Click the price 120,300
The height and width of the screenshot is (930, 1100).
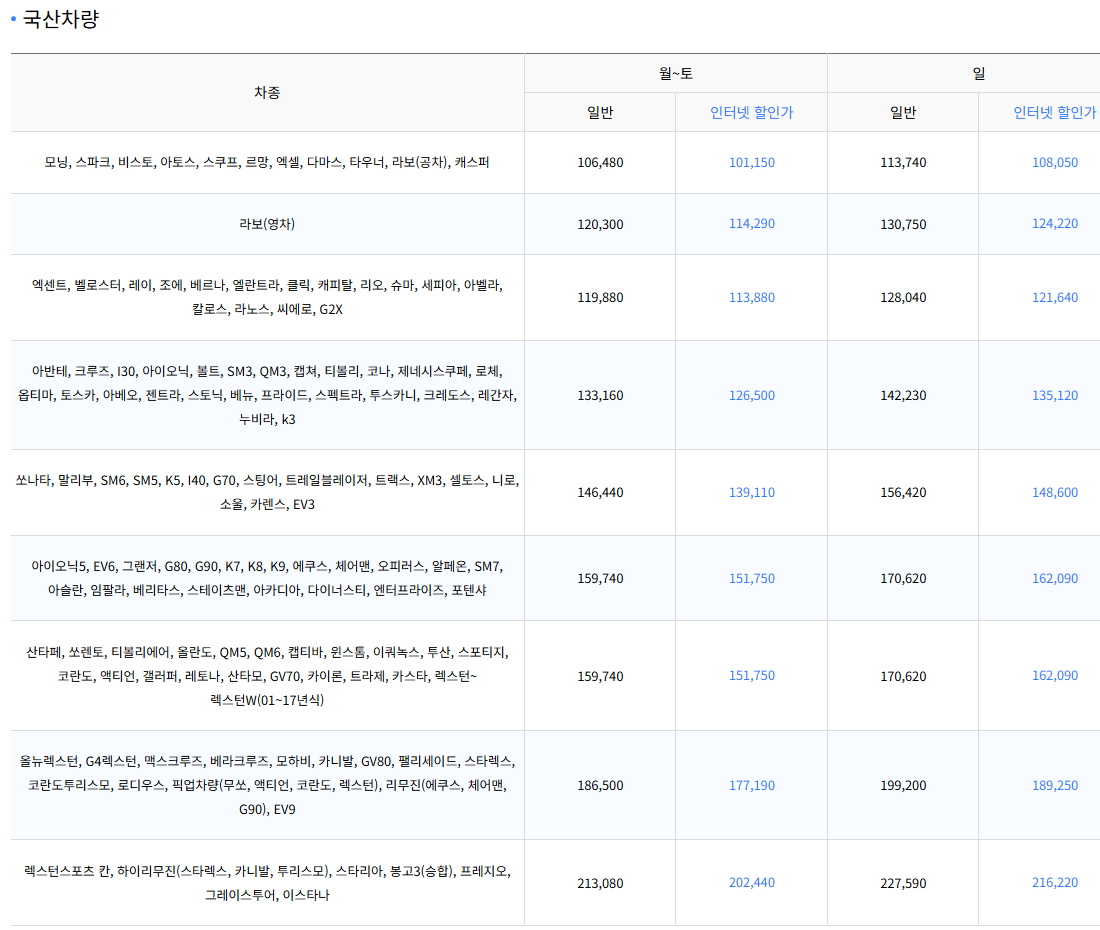coord(600,224)
